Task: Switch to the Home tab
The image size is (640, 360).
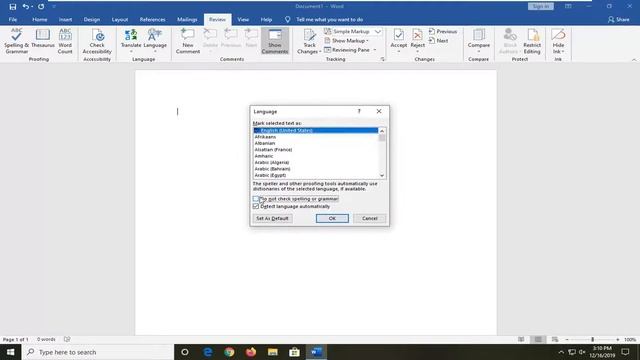Action: coord(40,19)
